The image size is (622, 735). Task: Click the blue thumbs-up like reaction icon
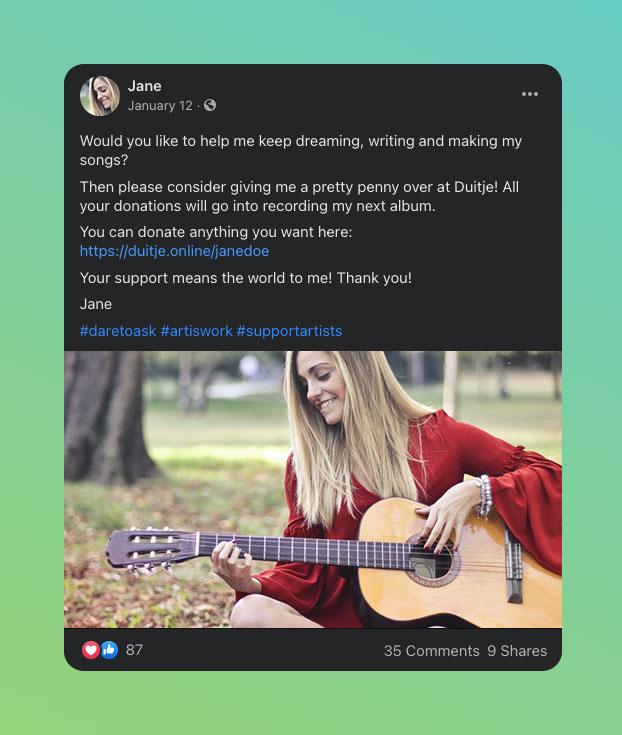pos(109,650)
